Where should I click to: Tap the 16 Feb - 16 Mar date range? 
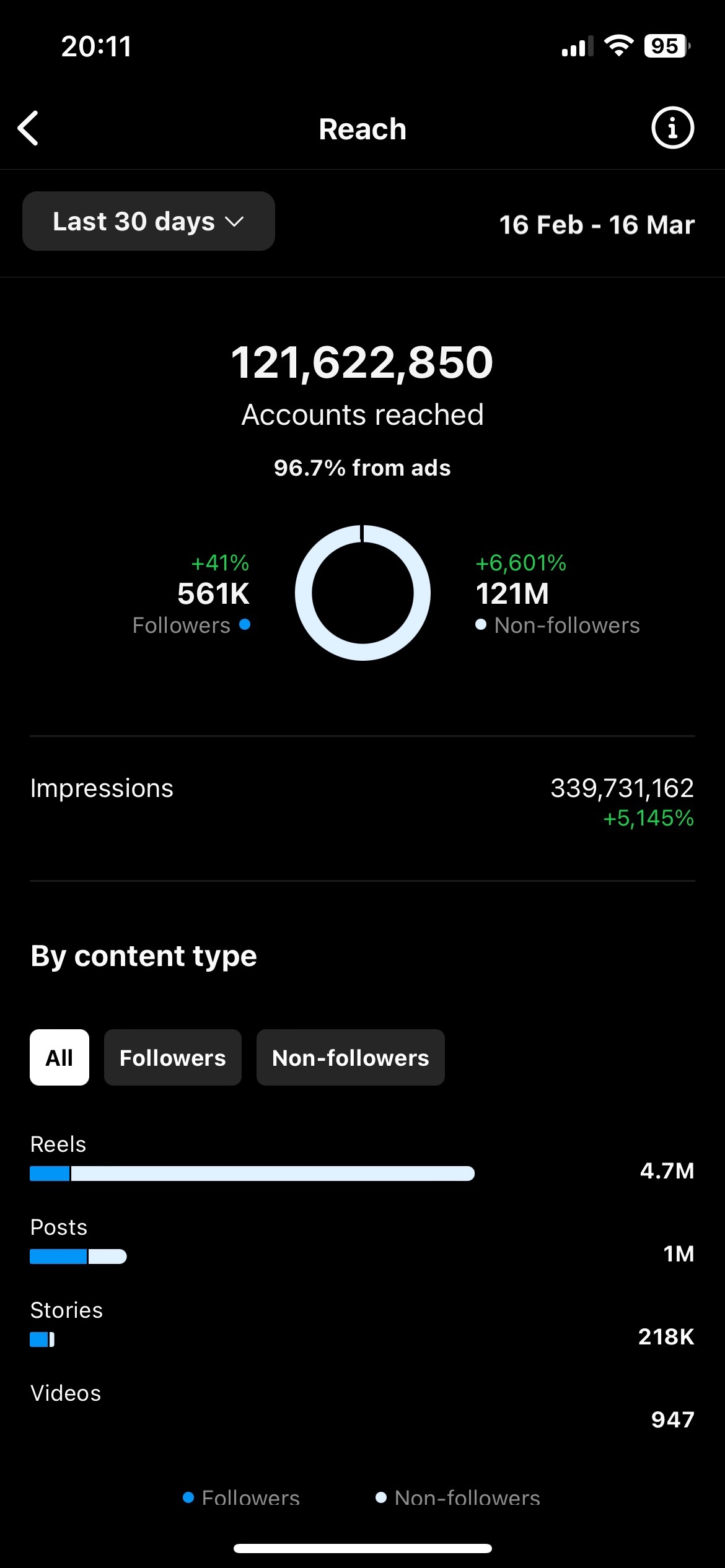(596, 224)
